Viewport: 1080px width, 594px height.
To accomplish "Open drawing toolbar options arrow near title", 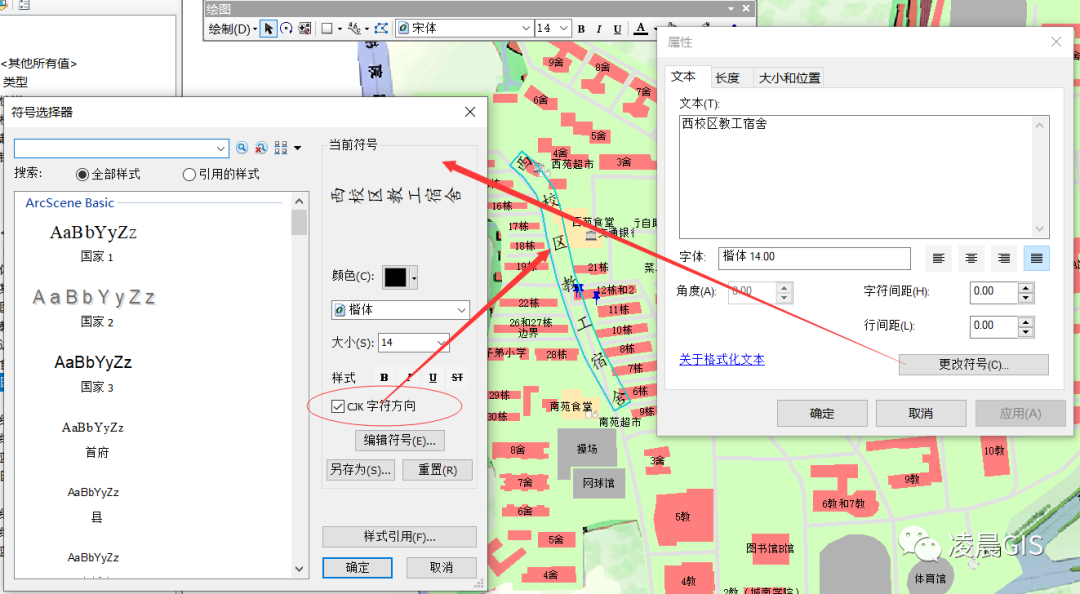I will pos(731,9).
